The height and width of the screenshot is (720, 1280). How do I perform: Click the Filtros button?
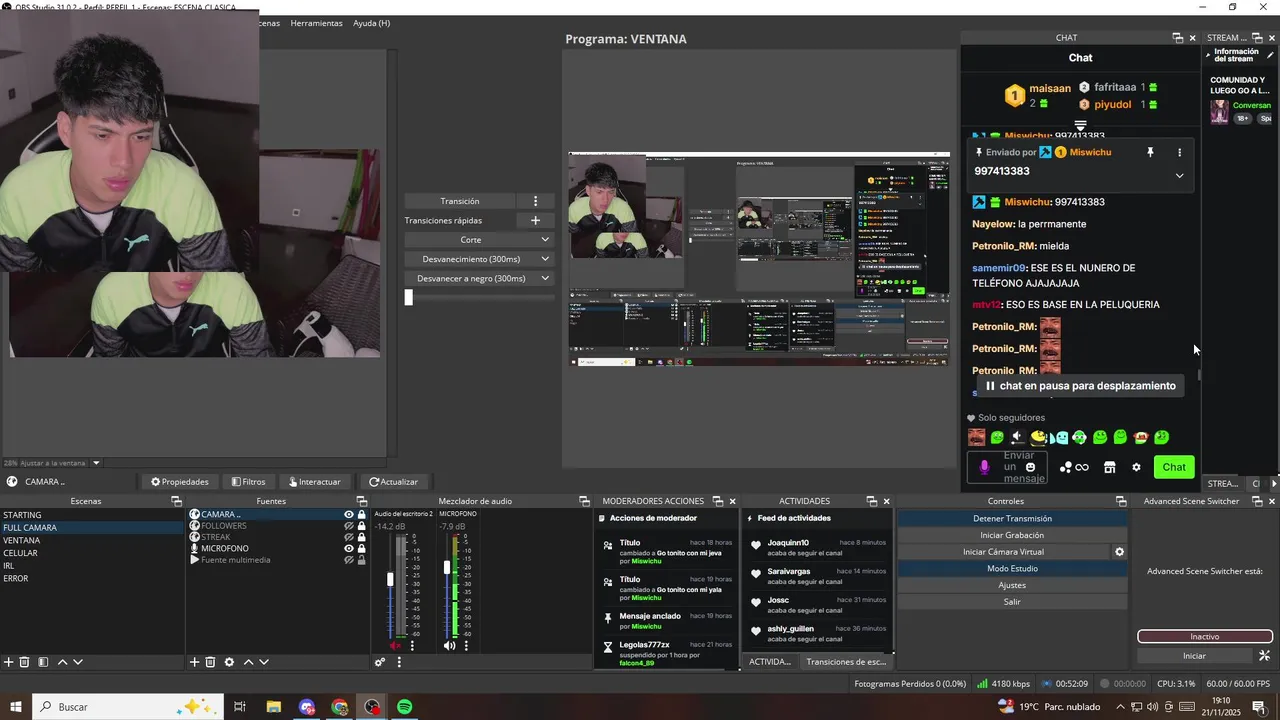(x=248, y=482)
